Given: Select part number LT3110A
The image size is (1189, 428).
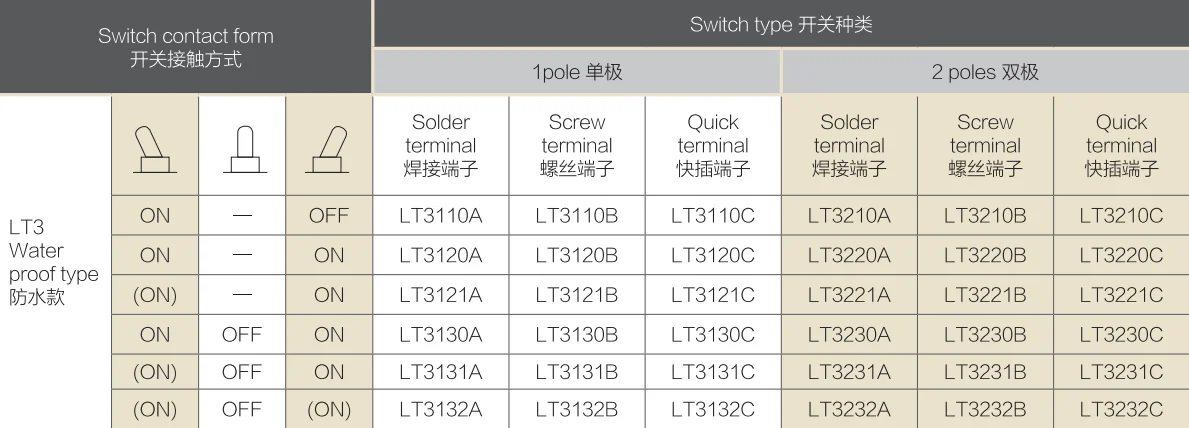Looking at the screenshot, I should point(441,216).
